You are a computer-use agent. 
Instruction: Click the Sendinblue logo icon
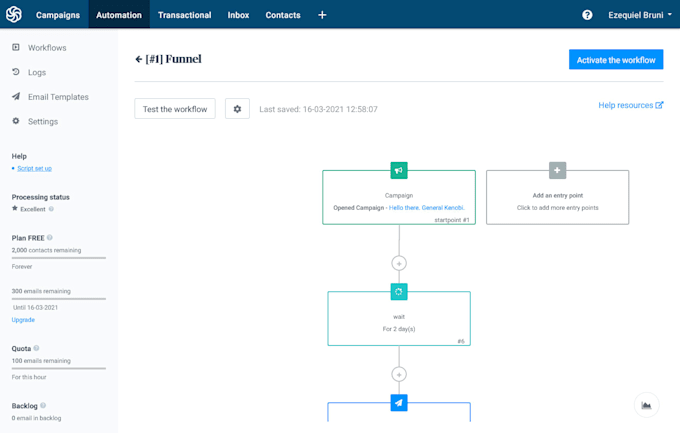click(x=14, y=14)
